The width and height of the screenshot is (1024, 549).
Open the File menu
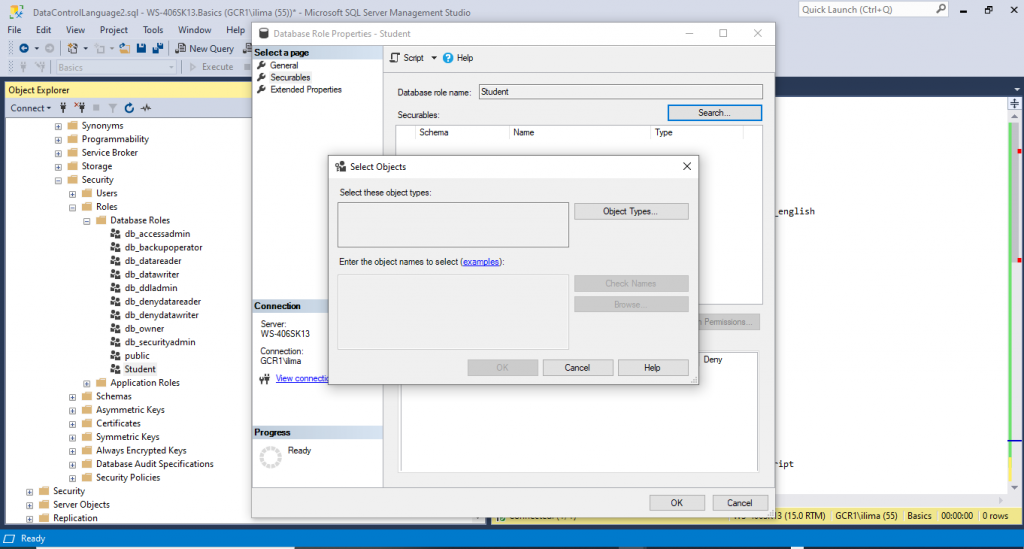(14, 30)
